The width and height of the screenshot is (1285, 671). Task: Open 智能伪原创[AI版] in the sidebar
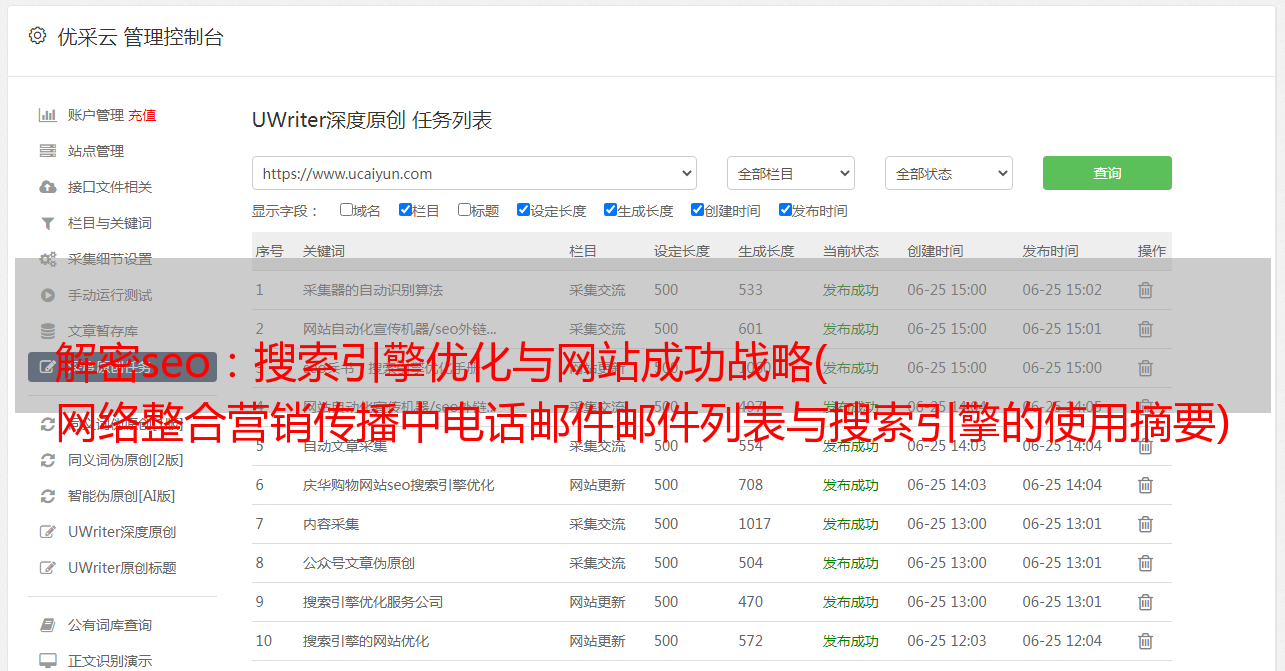[122, 496]
